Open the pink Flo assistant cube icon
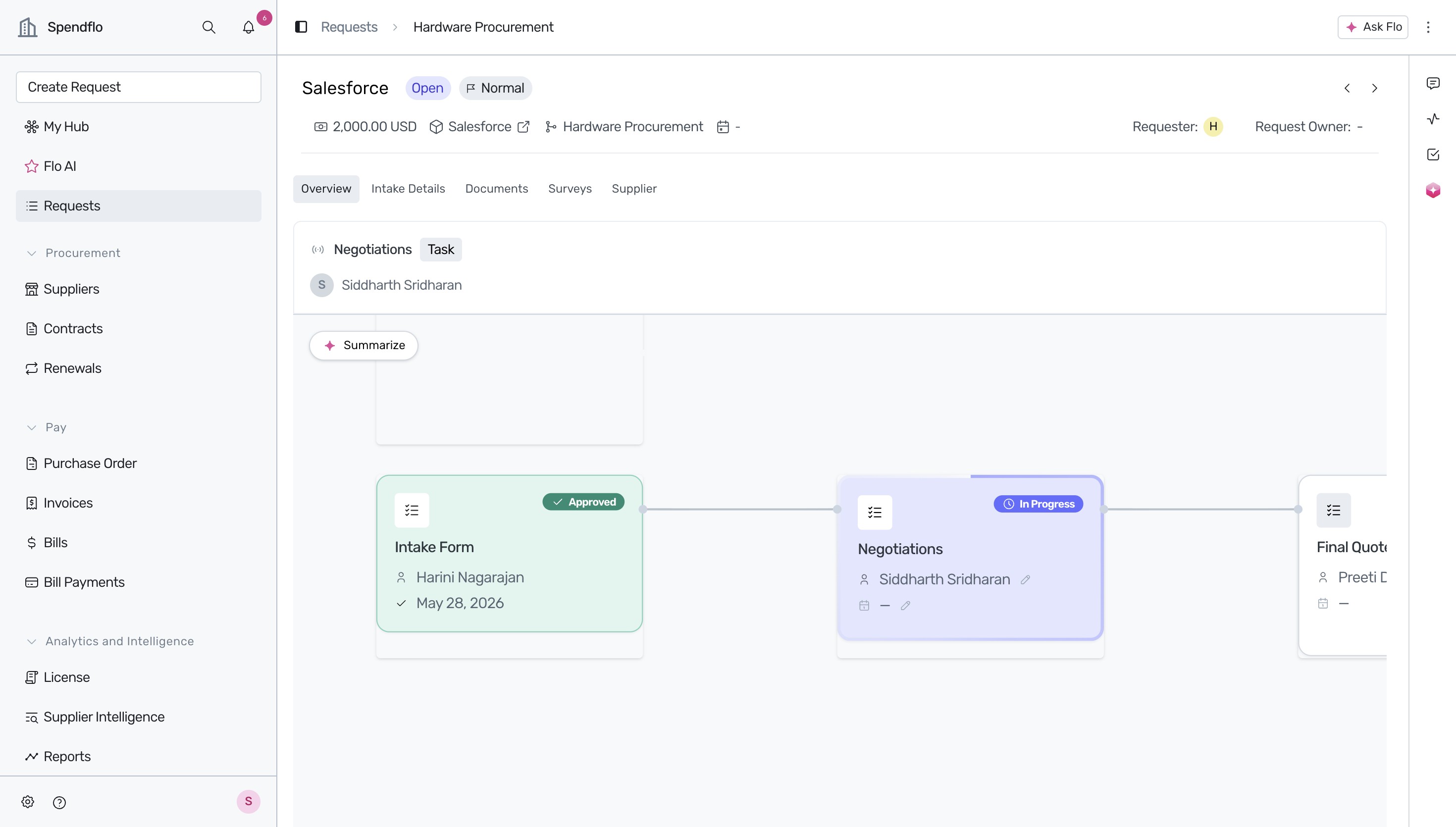The image size is (1456, 827). coord(1433,190)
